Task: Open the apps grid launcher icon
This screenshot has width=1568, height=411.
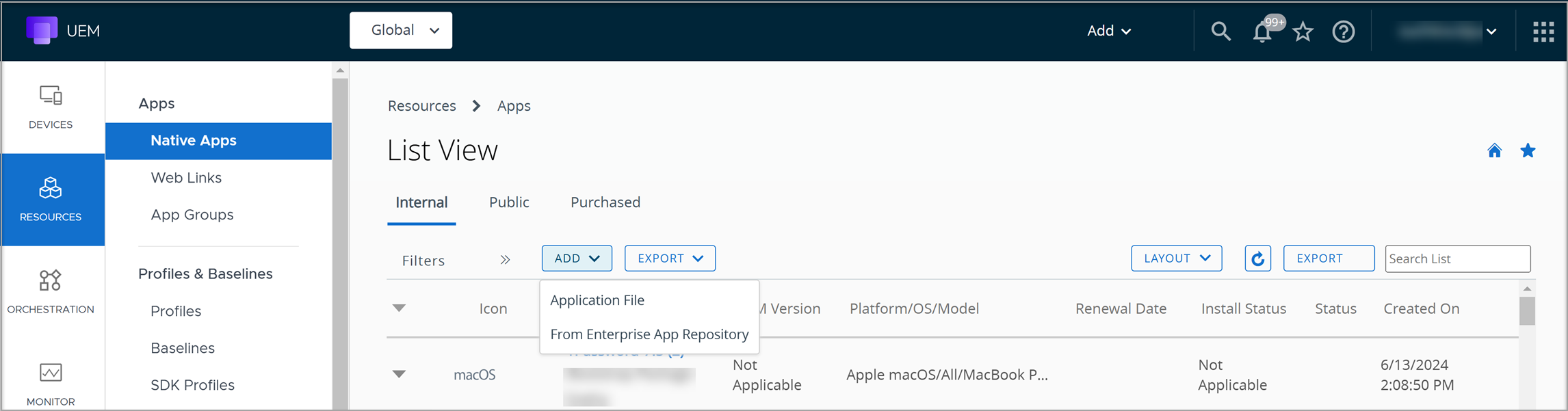Action: 1543,31
